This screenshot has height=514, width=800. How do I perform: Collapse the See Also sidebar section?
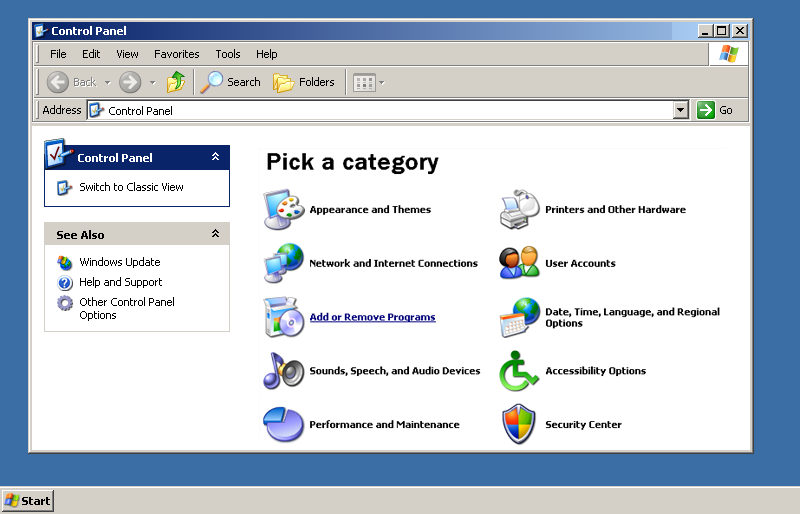[215, 234]
